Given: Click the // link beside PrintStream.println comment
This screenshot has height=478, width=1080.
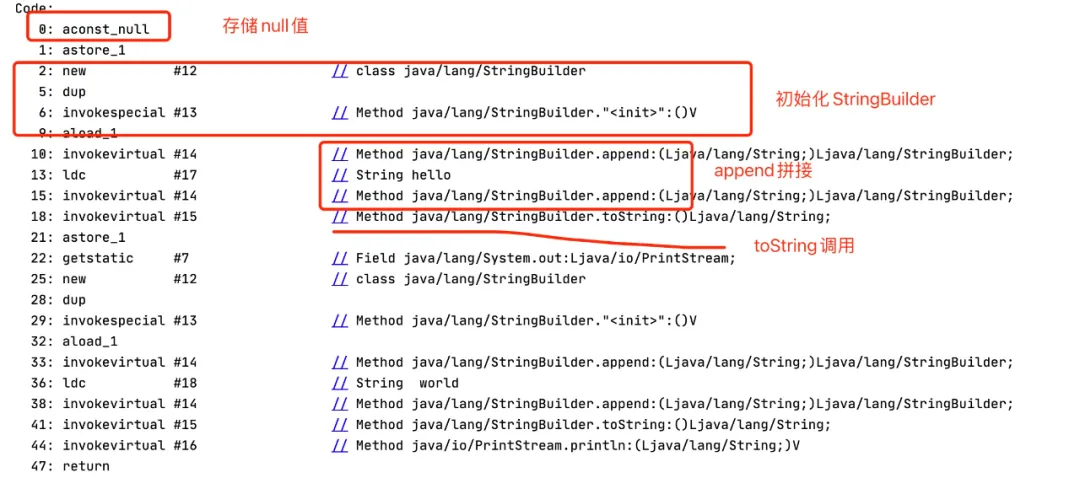Looking at the screenshot, I should point(338,445).
